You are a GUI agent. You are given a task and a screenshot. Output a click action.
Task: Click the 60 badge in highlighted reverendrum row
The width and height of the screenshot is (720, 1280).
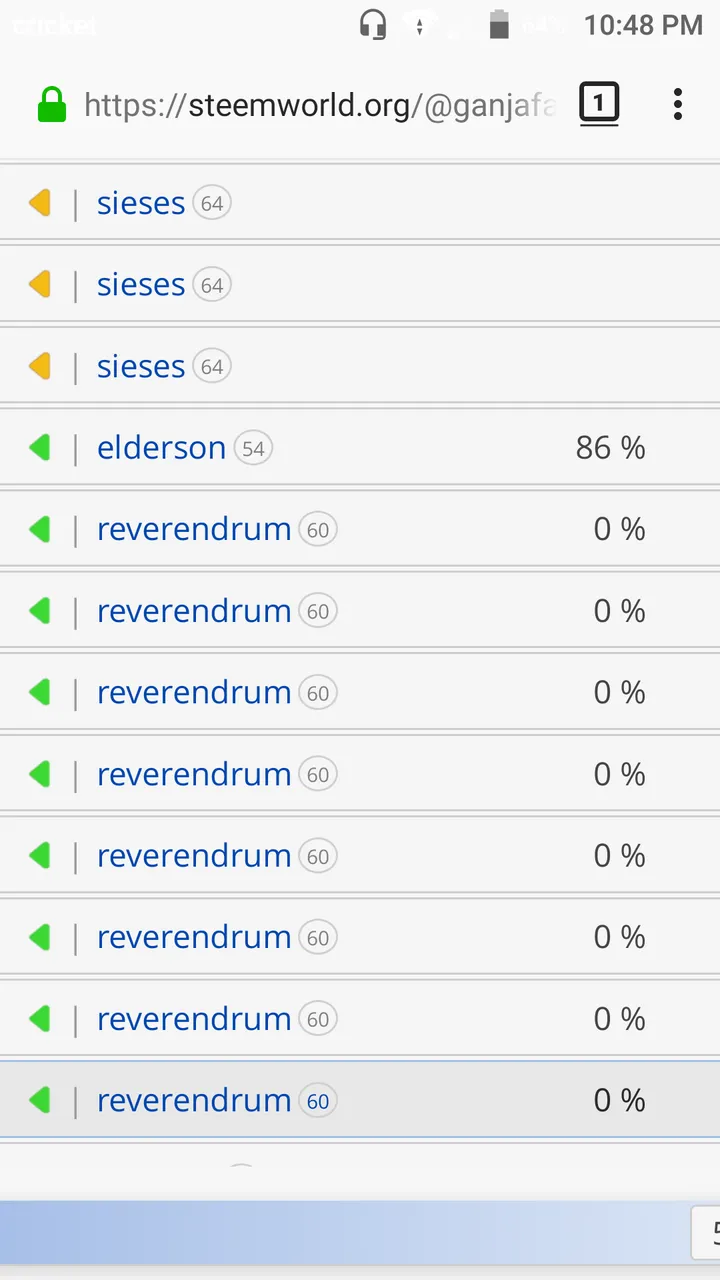click(318, 1102)
